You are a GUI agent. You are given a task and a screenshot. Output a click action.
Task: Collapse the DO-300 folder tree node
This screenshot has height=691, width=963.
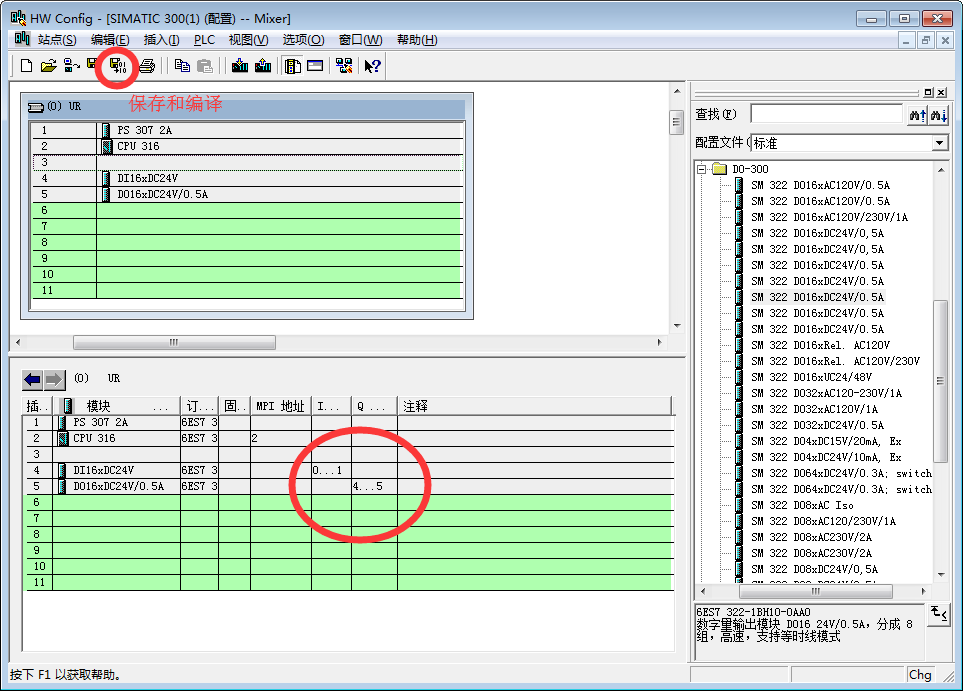pos(702,169)
